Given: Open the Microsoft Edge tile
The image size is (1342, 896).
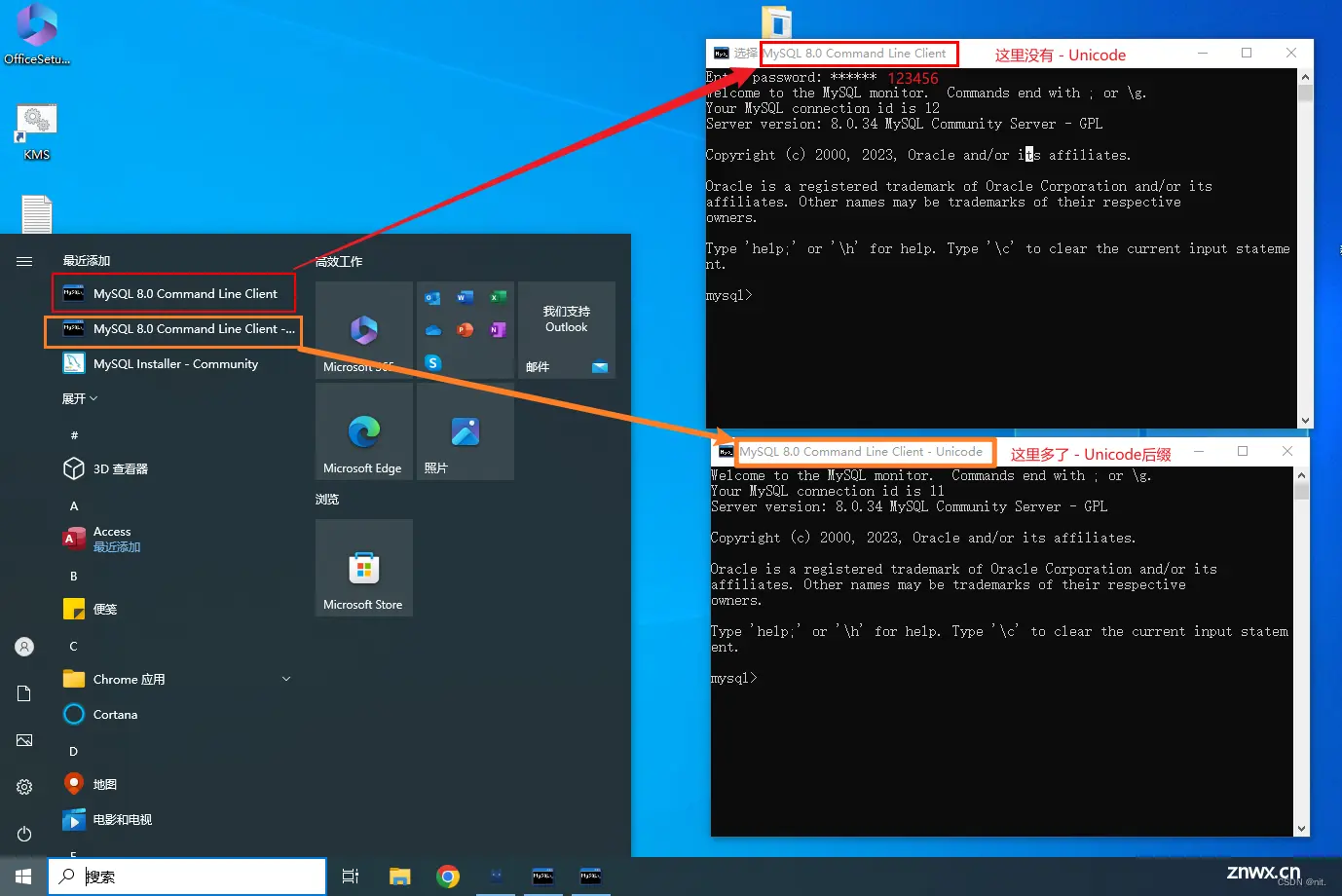Looking at the screenshot, I should click(364, 431).
